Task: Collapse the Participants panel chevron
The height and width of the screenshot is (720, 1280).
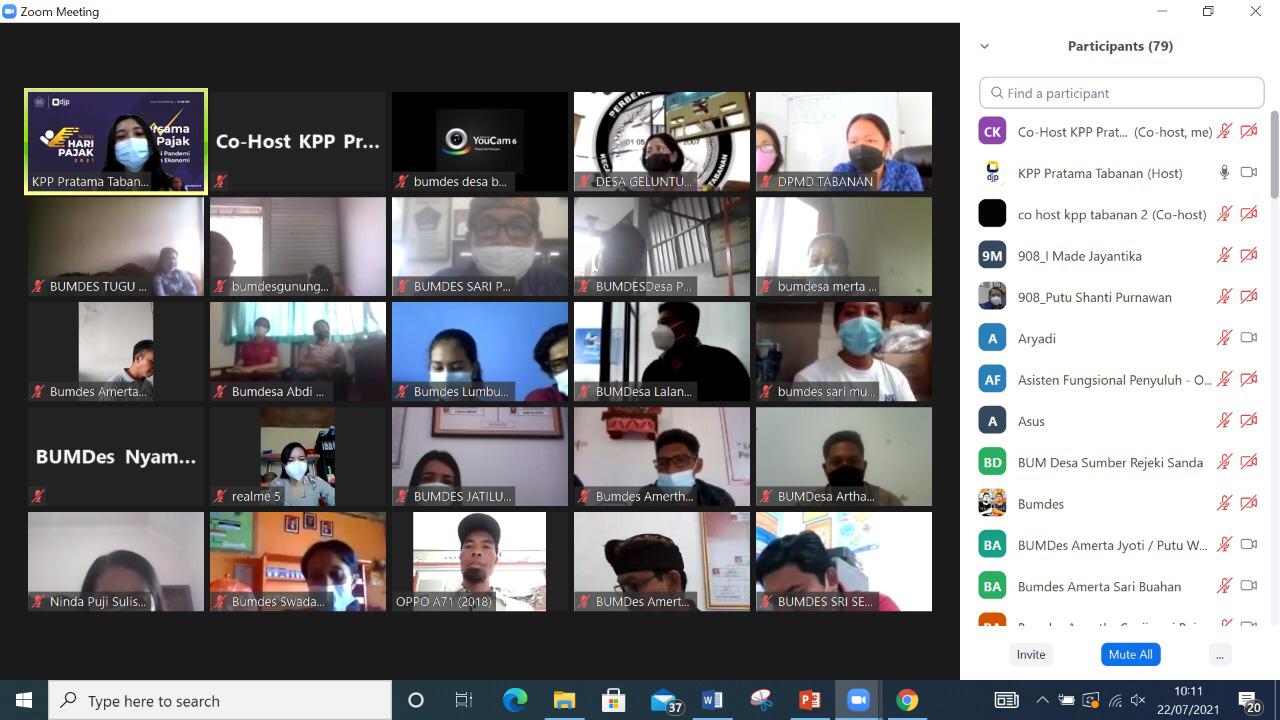Action: pyautogui.click(x=985, y=46)
